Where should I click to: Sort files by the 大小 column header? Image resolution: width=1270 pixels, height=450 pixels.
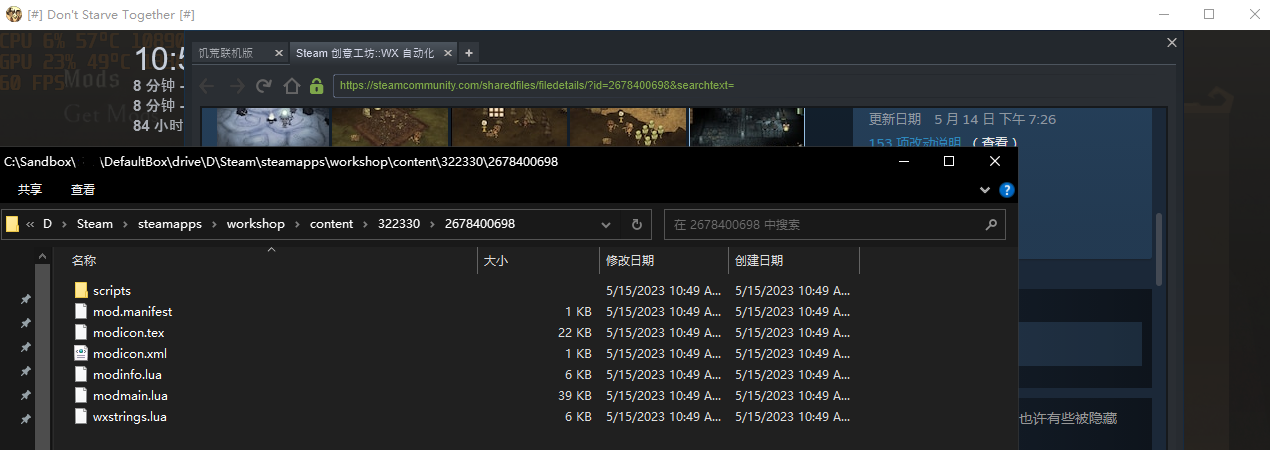496,261
